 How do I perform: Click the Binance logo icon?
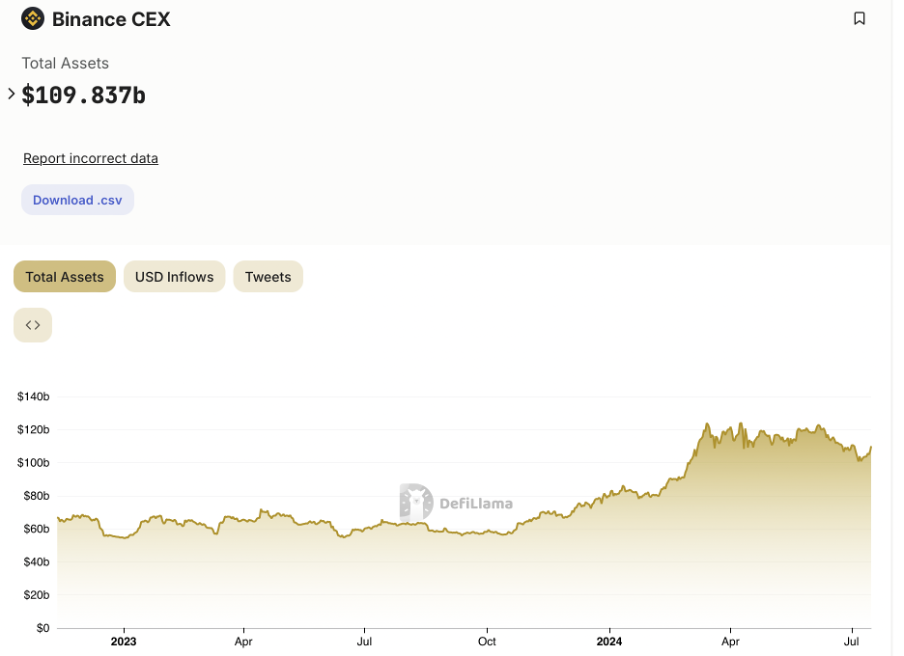point(33,19)
